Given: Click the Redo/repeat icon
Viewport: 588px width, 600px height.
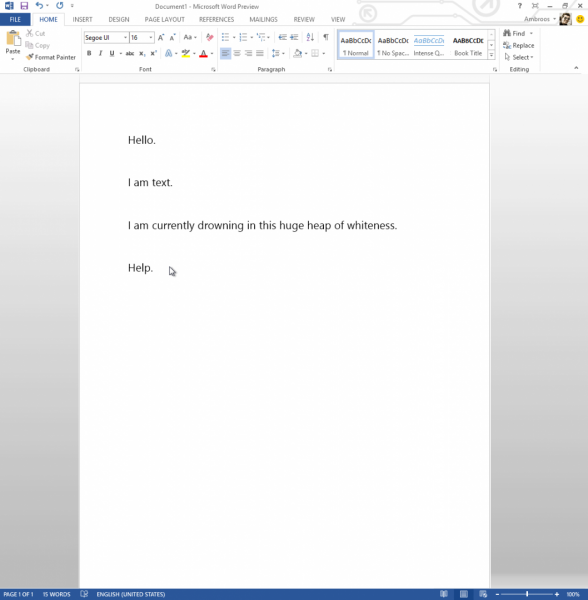Looking at the screenshot, I should 60,6.
